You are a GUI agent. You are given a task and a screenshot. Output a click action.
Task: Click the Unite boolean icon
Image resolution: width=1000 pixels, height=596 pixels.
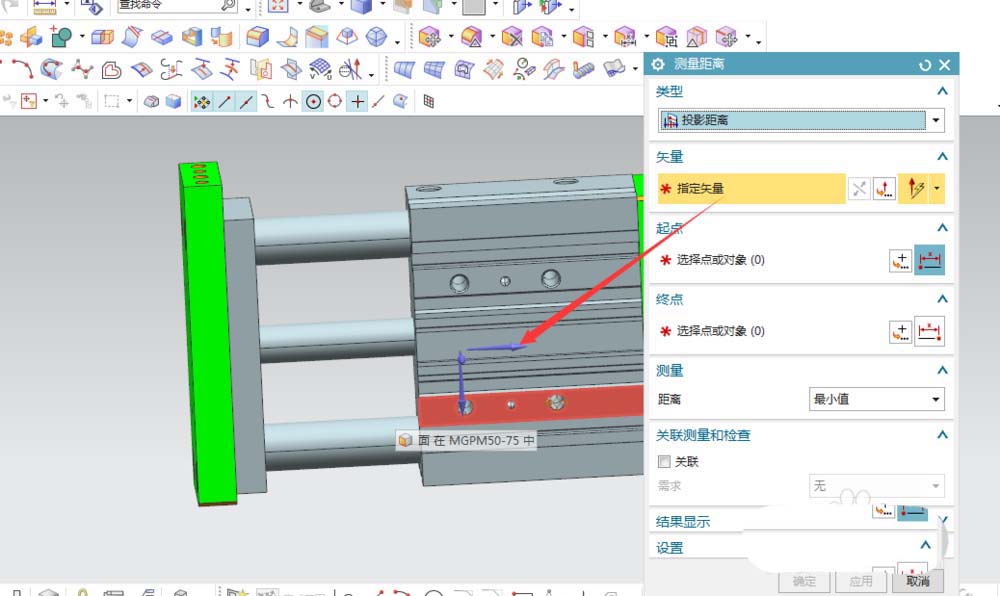(62, 37)
